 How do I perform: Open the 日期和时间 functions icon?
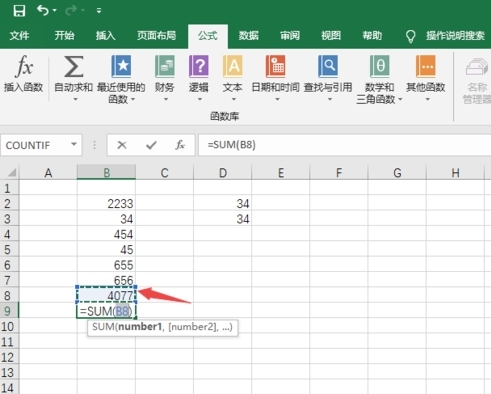point(275,66)
